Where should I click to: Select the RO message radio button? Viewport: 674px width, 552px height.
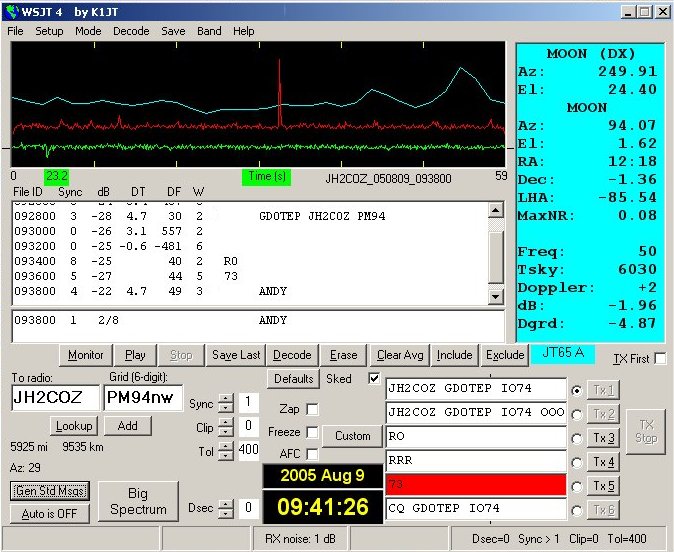575,438
